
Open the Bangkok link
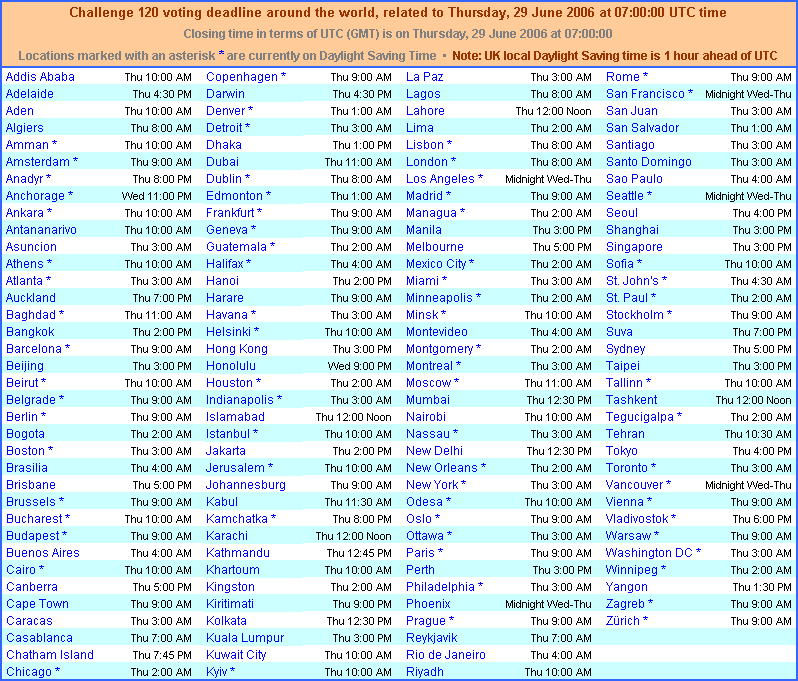pos(30,332)
